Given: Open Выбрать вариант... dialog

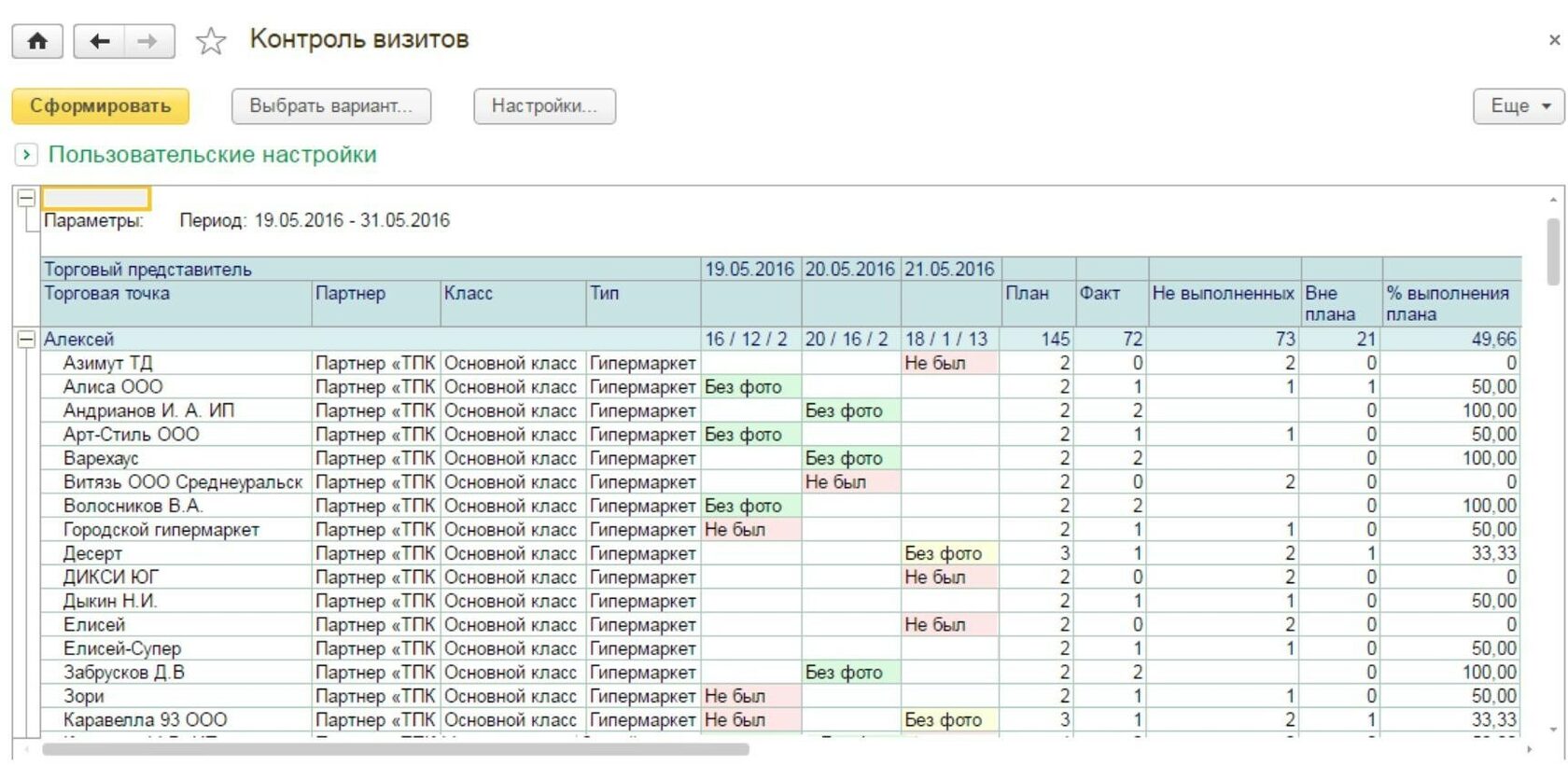Looking at the screenshot, I should pos(331,105).
